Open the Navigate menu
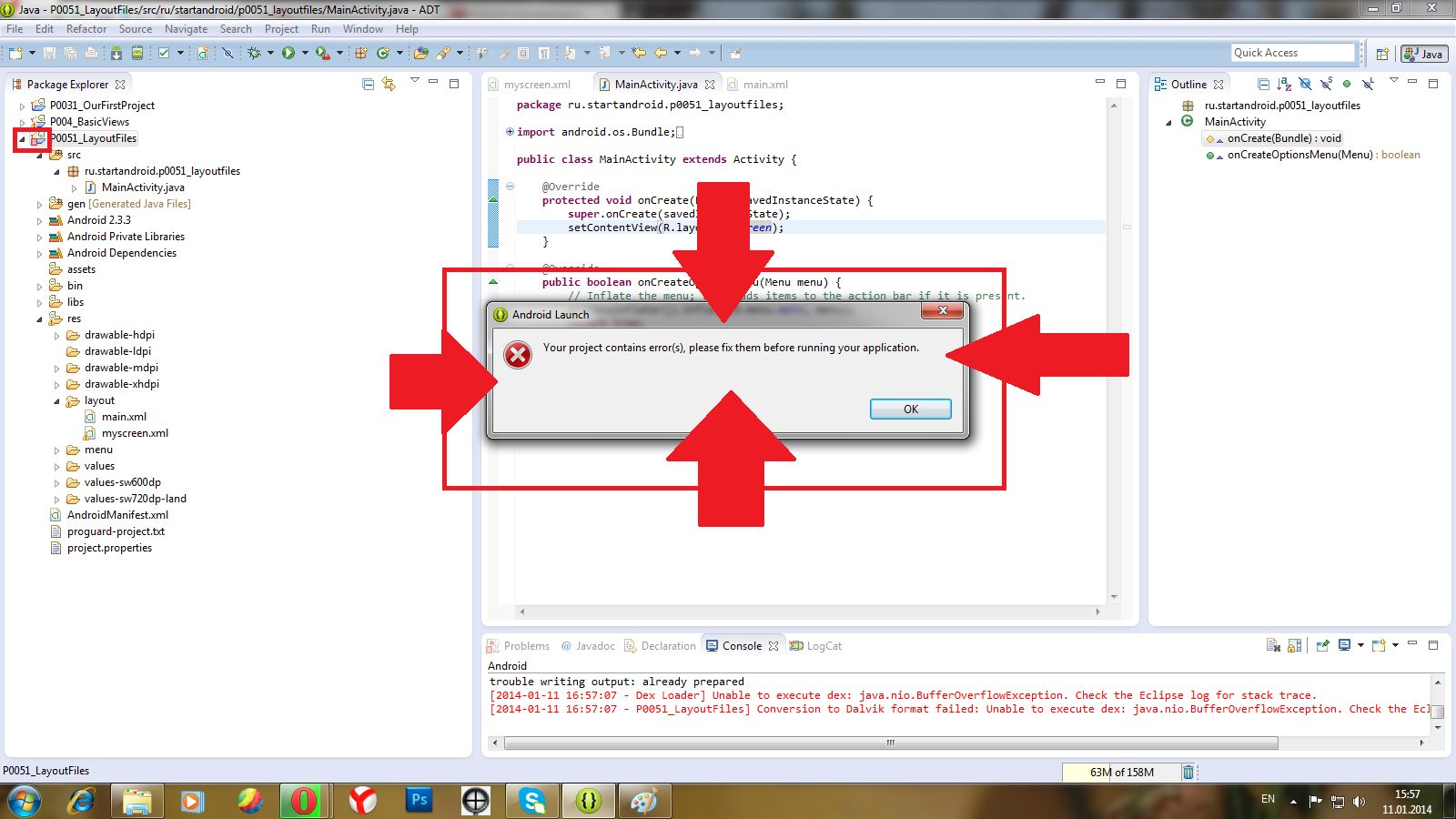Viewport: 1456px width, 819px height. [186, 29]
